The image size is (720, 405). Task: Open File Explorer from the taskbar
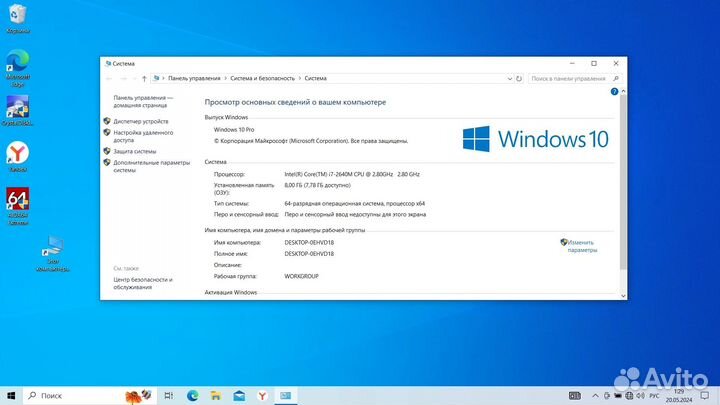(216, 395)
